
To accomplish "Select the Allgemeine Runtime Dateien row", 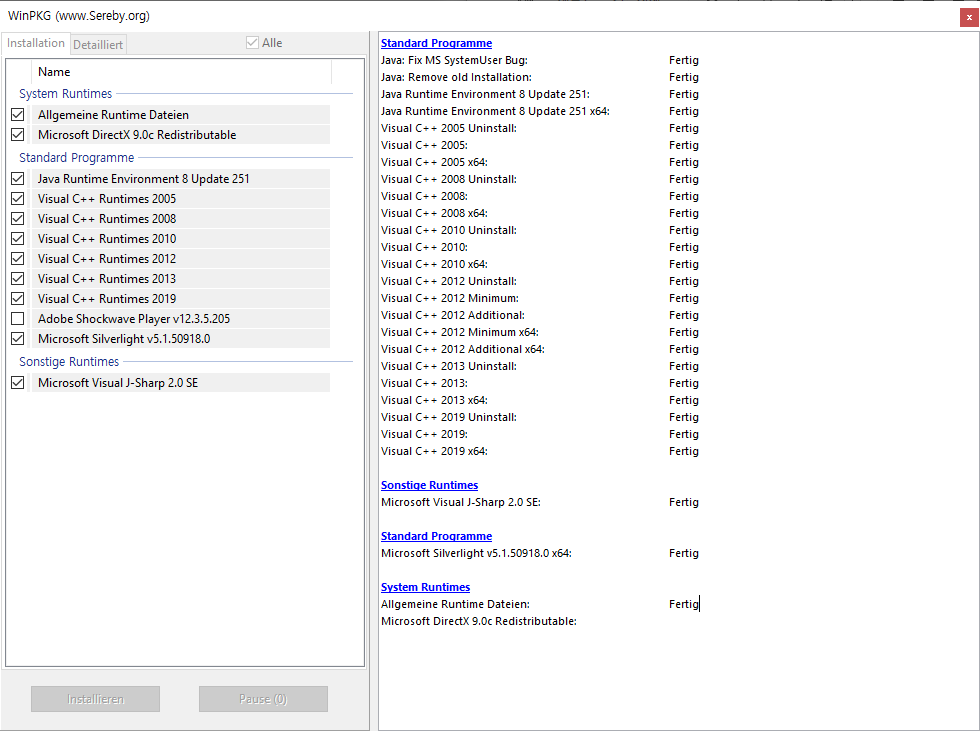I will 181,114.
